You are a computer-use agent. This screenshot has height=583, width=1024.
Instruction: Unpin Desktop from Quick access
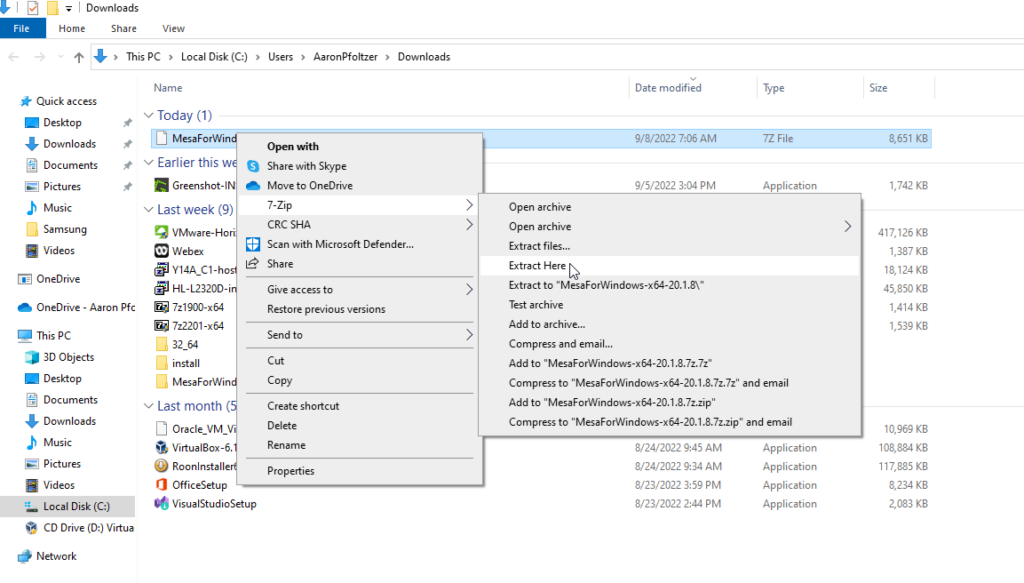pos(127,123)
